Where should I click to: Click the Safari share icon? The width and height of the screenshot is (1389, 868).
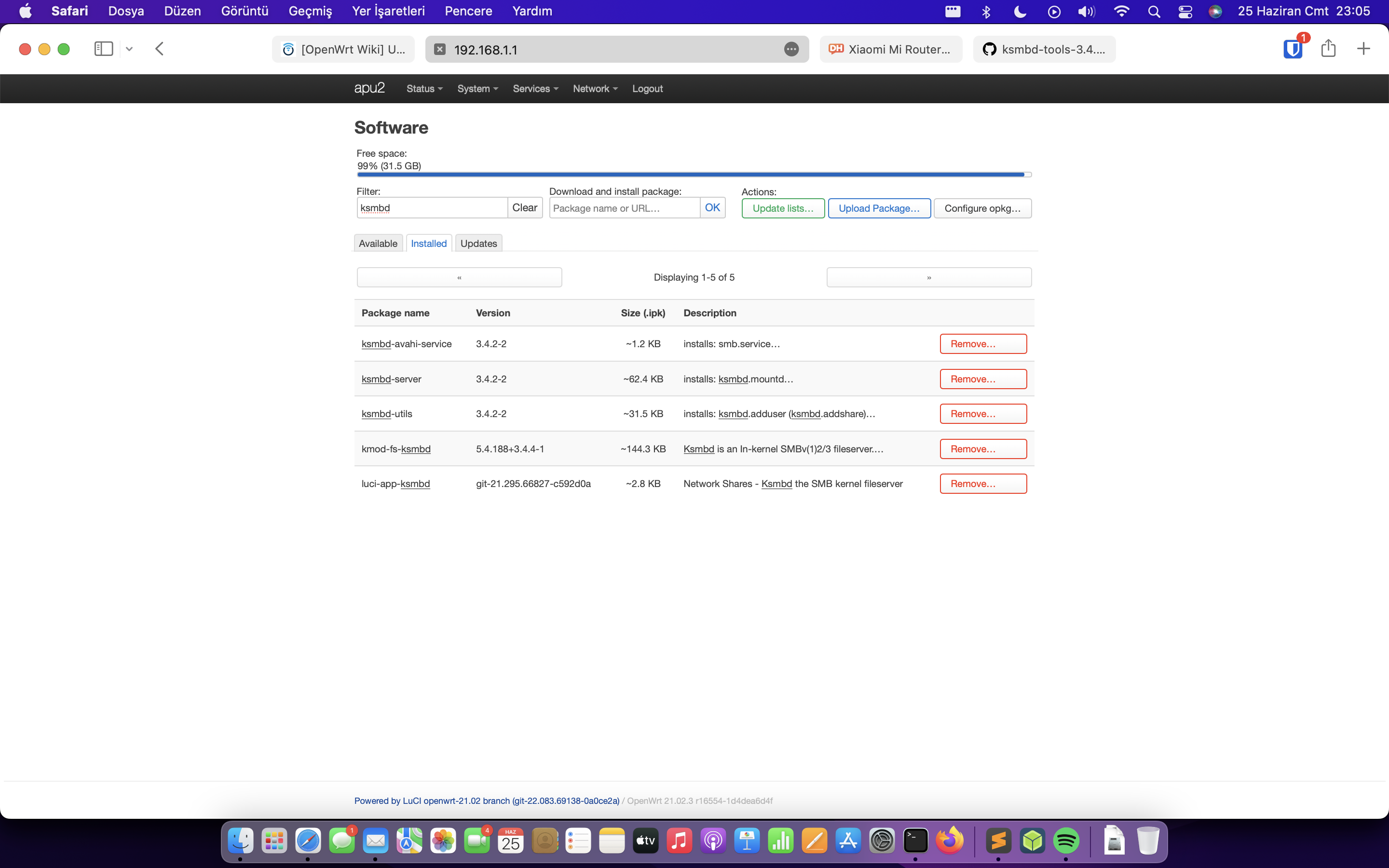(x=1328, y=48)
